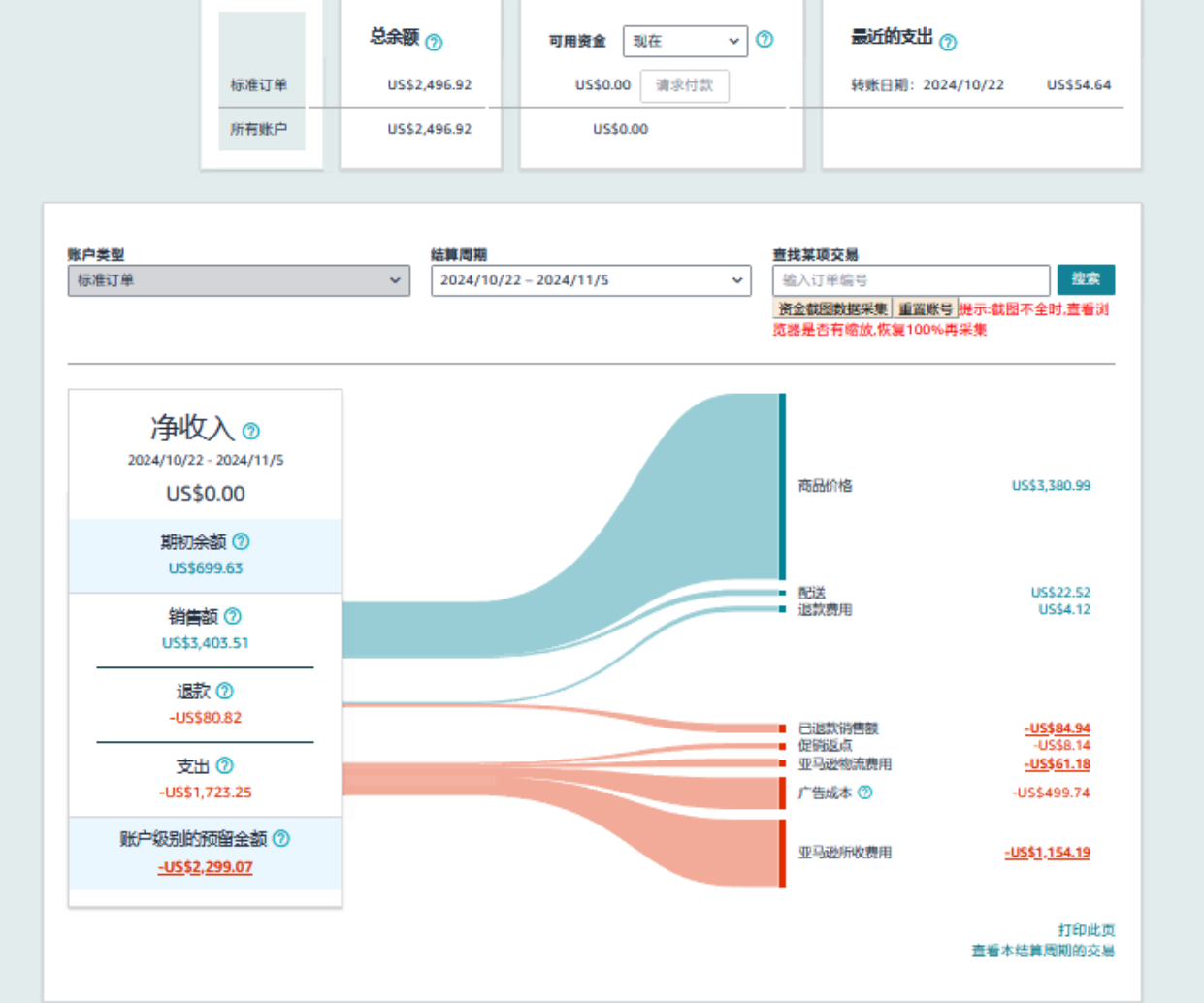Click help icon next to 广告成本
This screenshot has height=1003, width=1204.
pos(865,793)
